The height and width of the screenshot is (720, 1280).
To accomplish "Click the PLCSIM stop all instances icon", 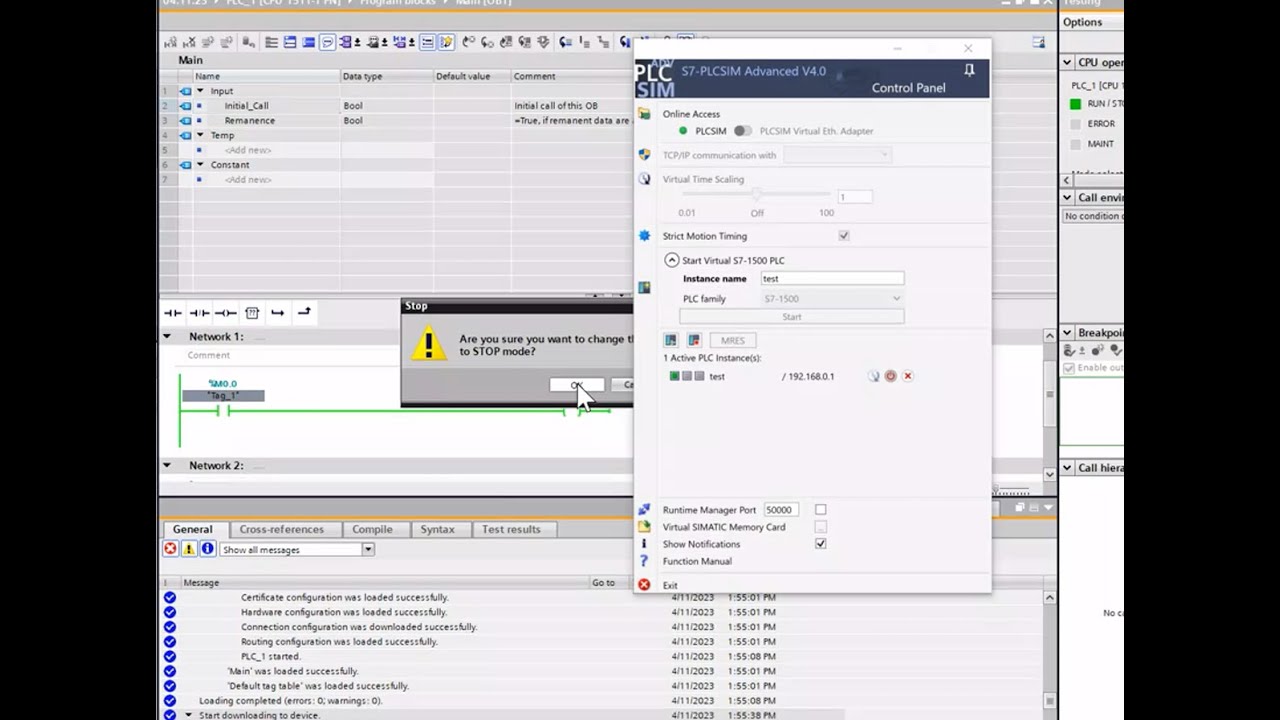I will coord(694,340).
